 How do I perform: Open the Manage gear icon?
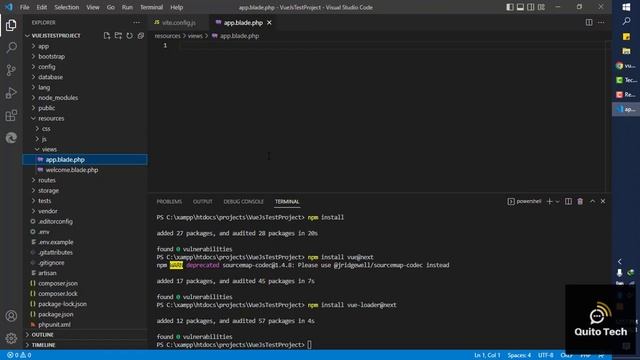point(11,338)
